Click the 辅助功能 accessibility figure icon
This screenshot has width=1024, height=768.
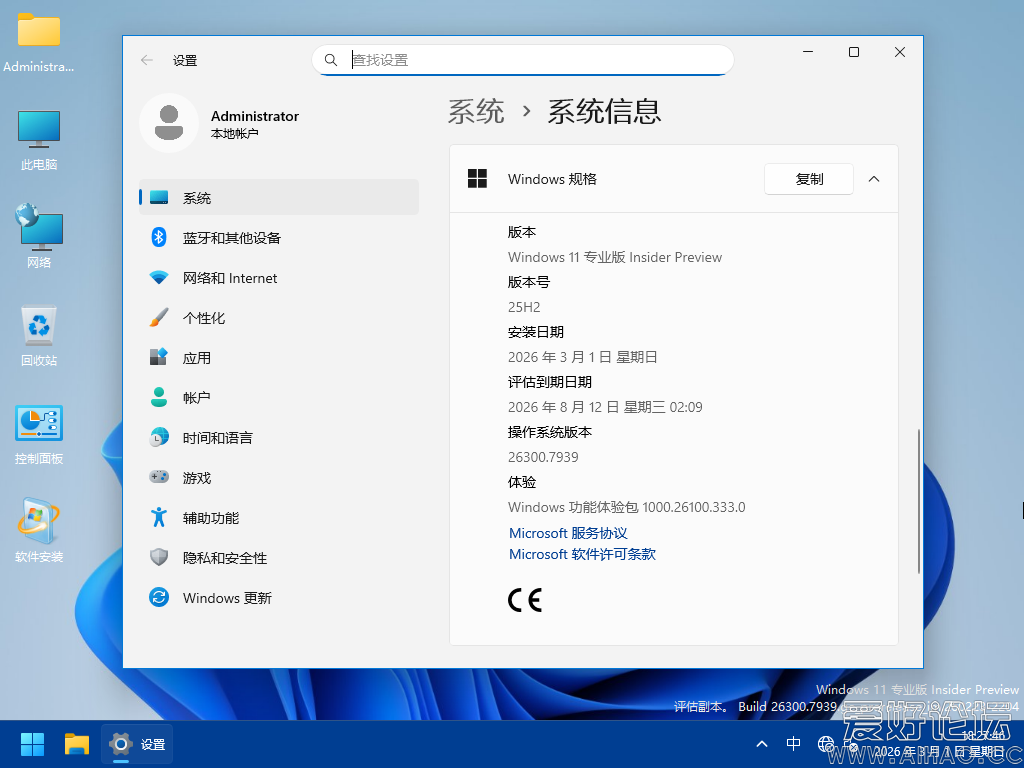[159, 517]
